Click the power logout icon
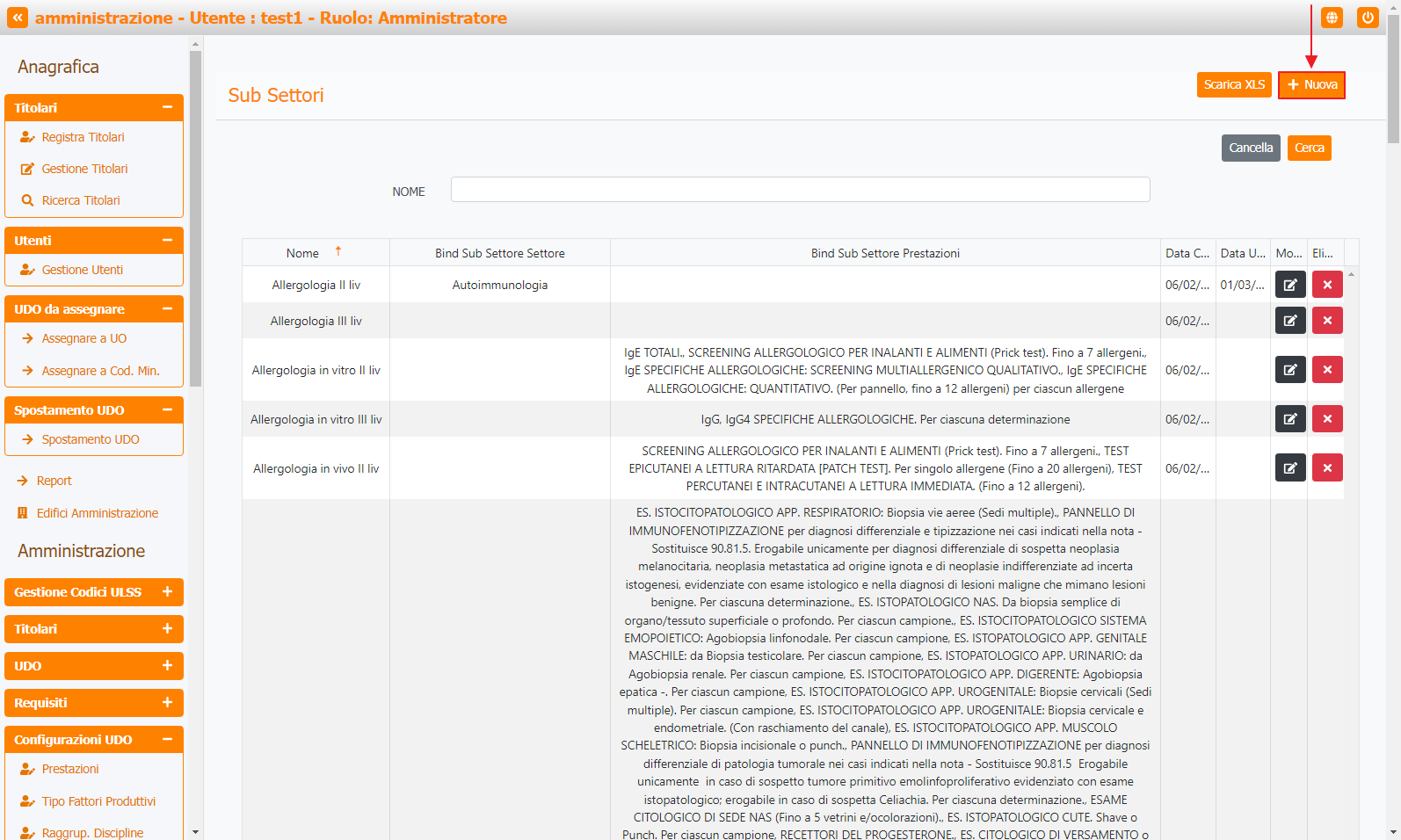The height and width of the screenshot is (840, 1401). [1368, 18]
